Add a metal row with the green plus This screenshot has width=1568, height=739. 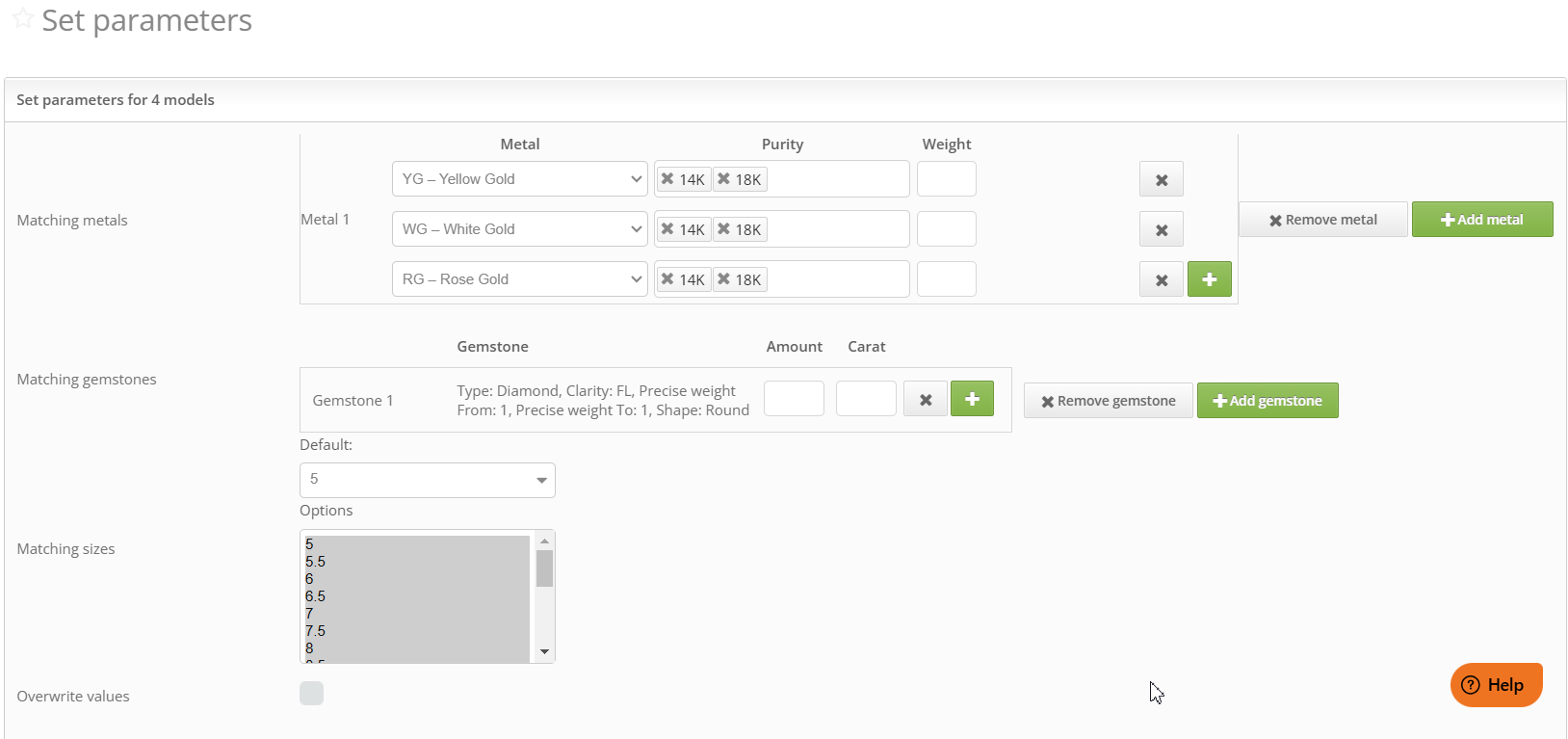tap(1210, 279)
